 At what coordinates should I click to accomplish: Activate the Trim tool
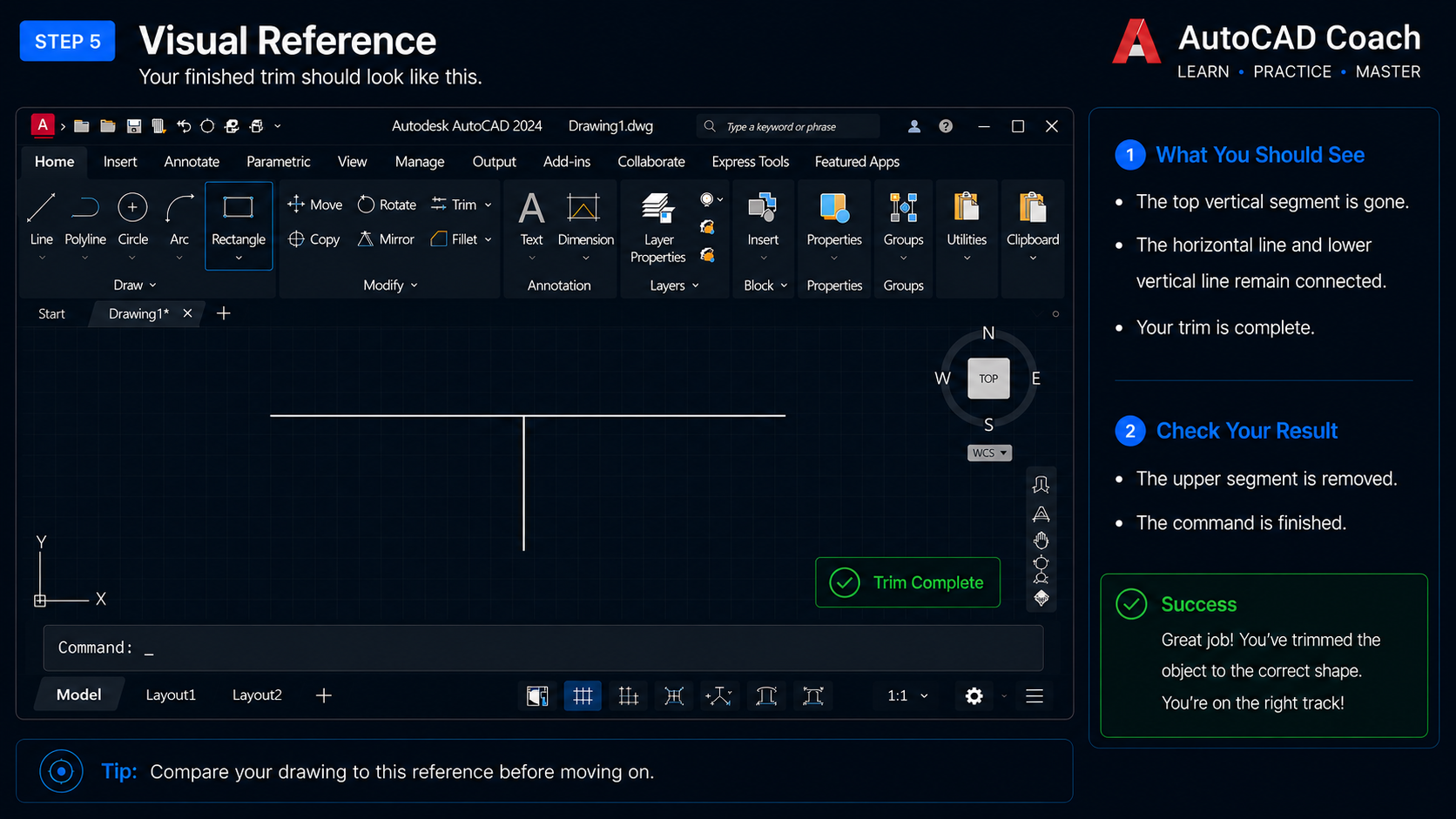[454, 205]
